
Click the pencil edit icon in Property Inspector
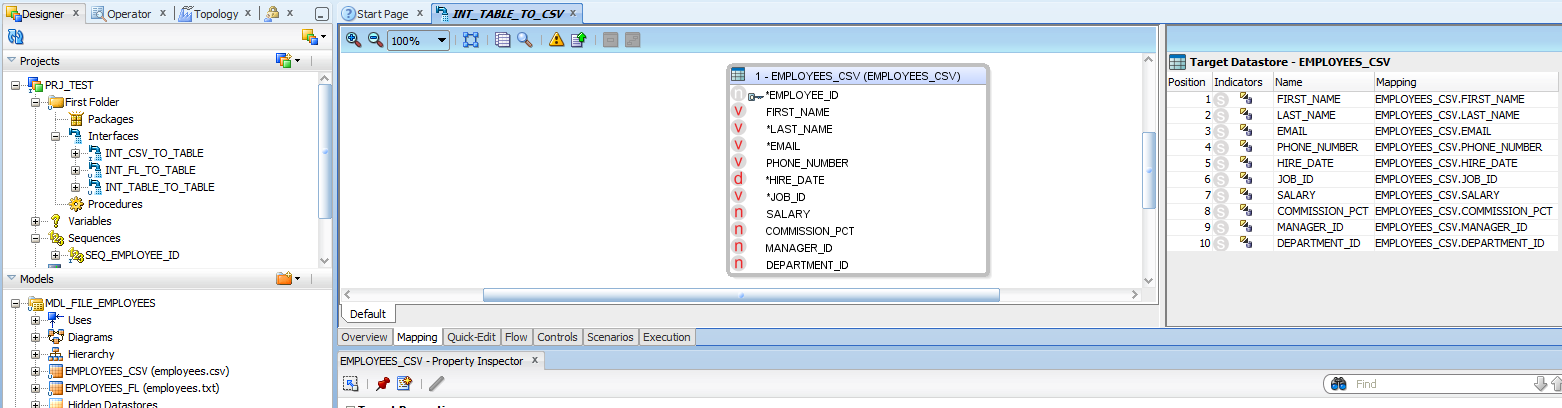437,383
